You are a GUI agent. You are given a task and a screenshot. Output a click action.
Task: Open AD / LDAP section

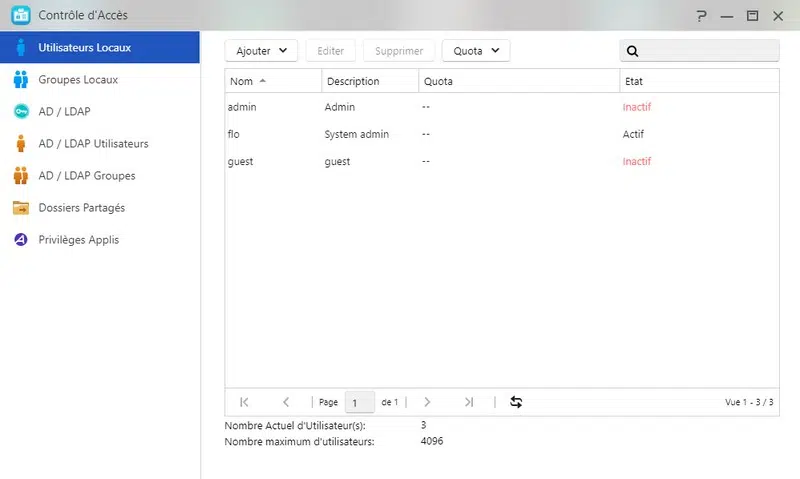click(100, 111)
